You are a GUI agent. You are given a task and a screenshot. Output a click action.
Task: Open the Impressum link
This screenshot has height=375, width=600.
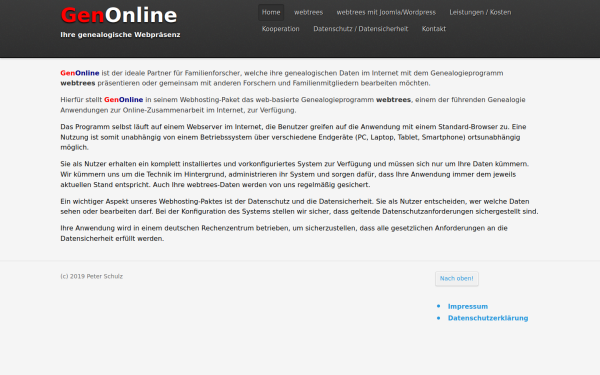pos(468,307)
